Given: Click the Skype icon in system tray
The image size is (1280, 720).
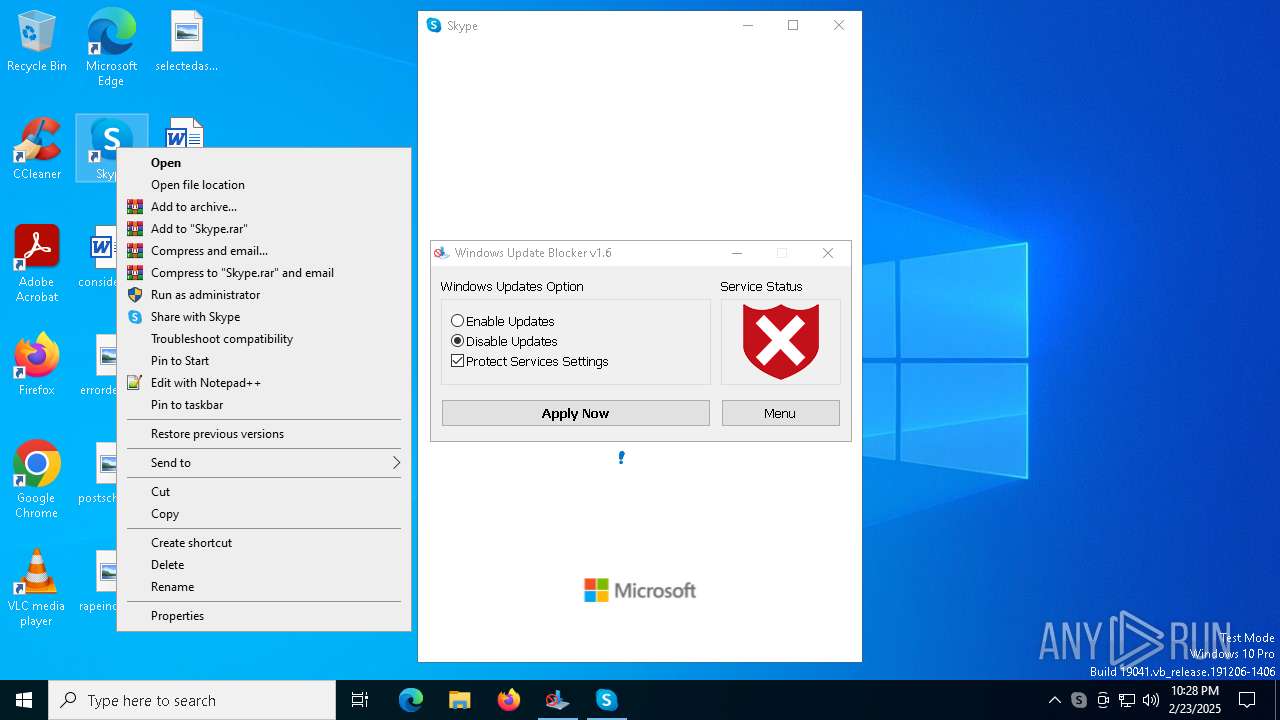Looking at the screenshot, I should 1079,700.
